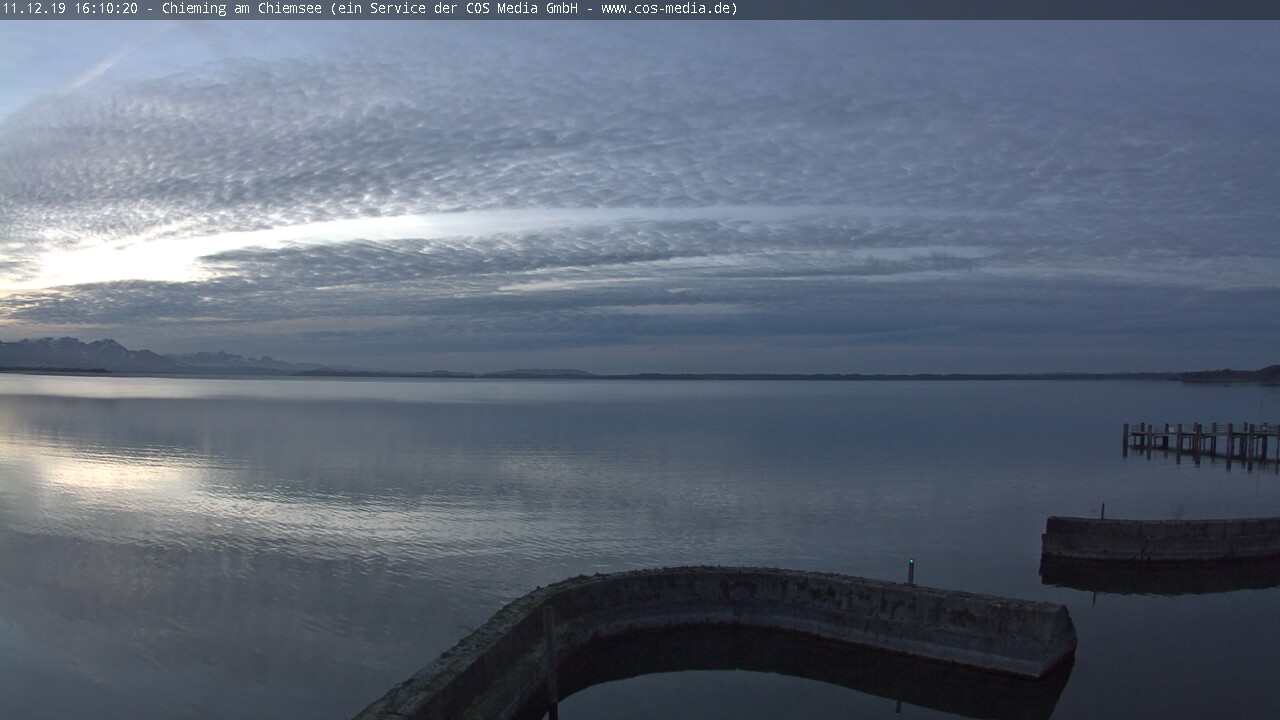Click the sun reflection on the lake
Image resolution: width=1280 pixels, height=720 pixels.
[x=110, y=470]
